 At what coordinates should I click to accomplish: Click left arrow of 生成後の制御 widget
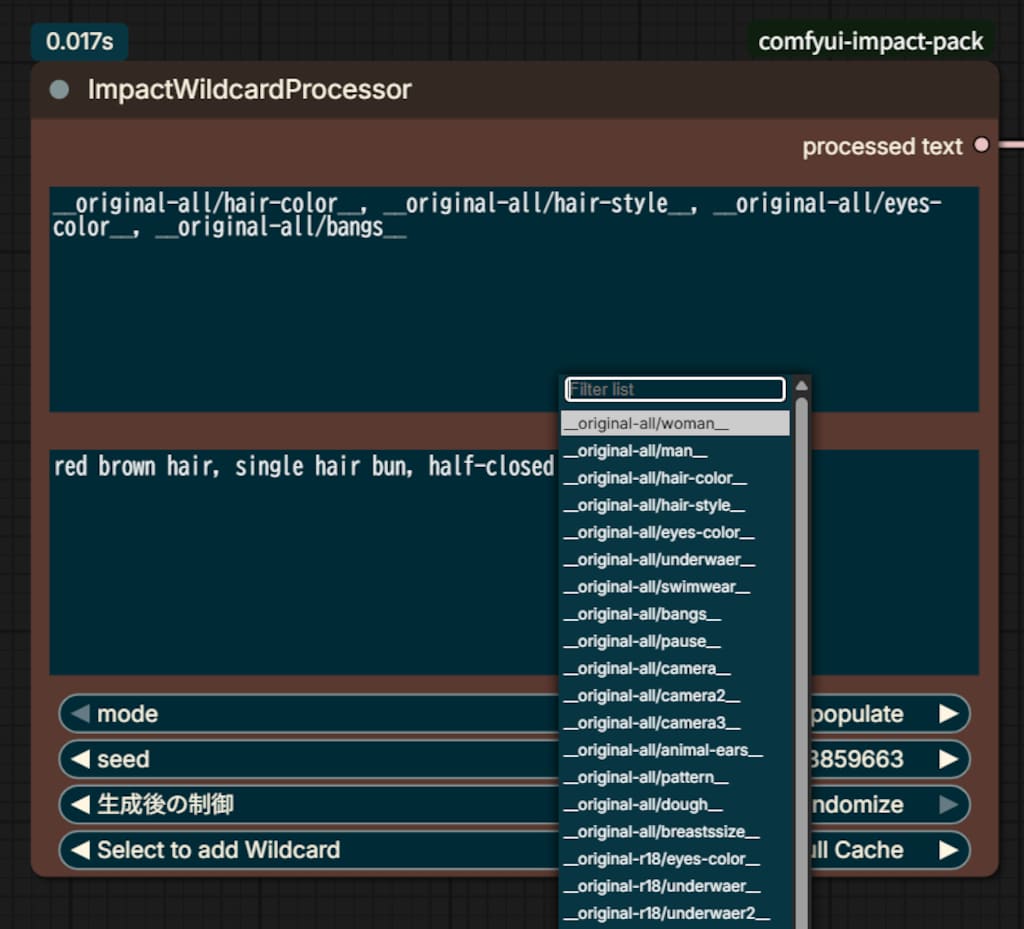click(x=80, y=804)
